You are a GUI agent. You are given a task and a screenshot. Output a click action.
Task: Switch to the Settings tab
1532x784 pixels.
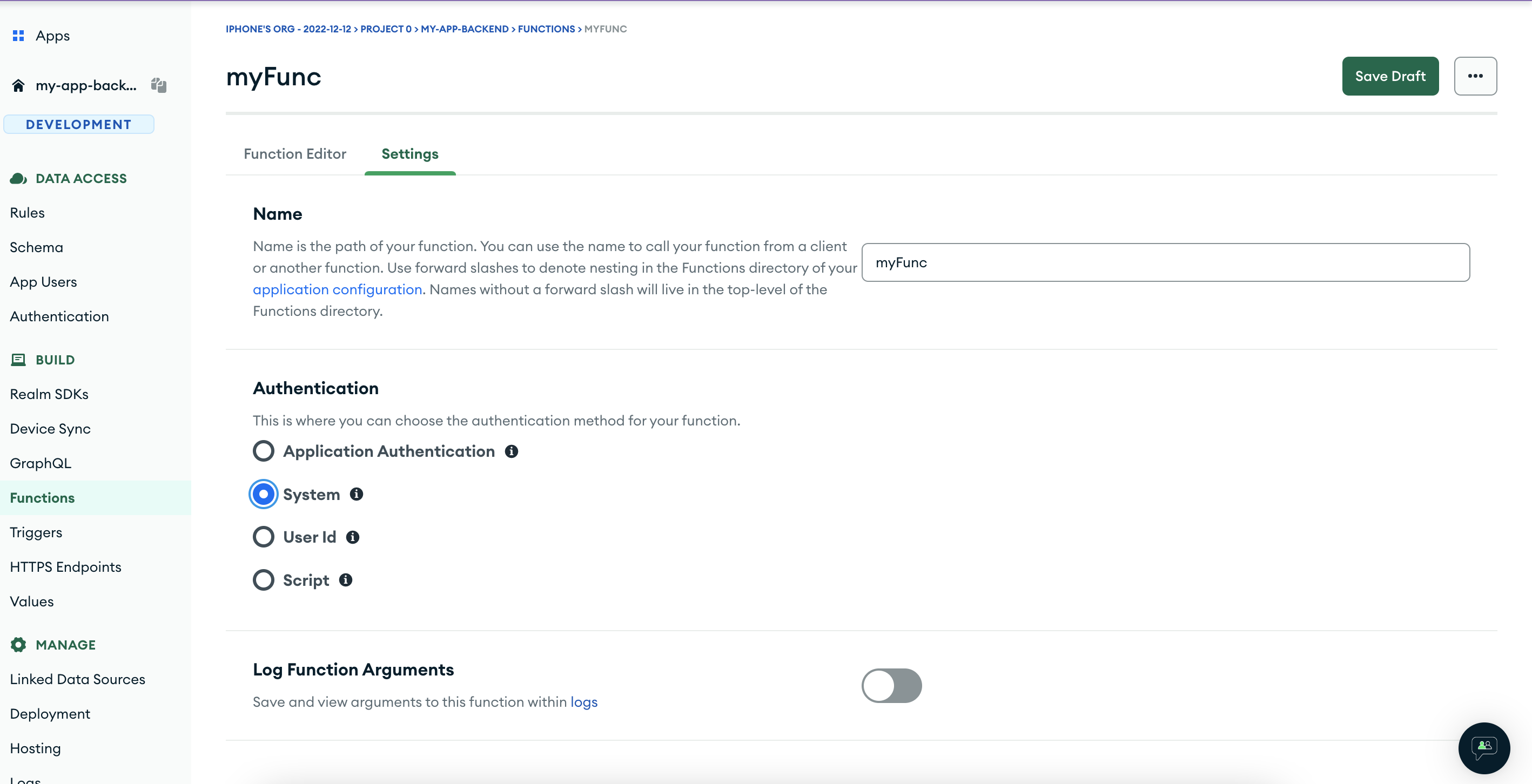click(411, 154)
